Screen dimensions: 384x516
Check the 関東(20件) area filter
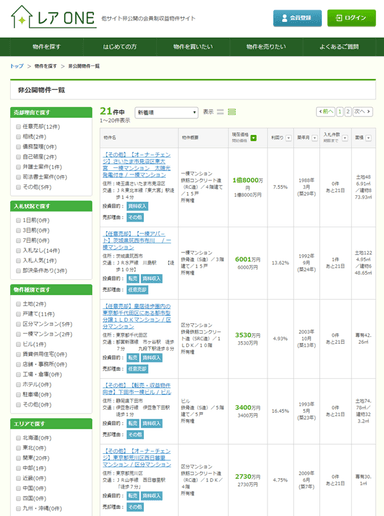click(18, 458)
